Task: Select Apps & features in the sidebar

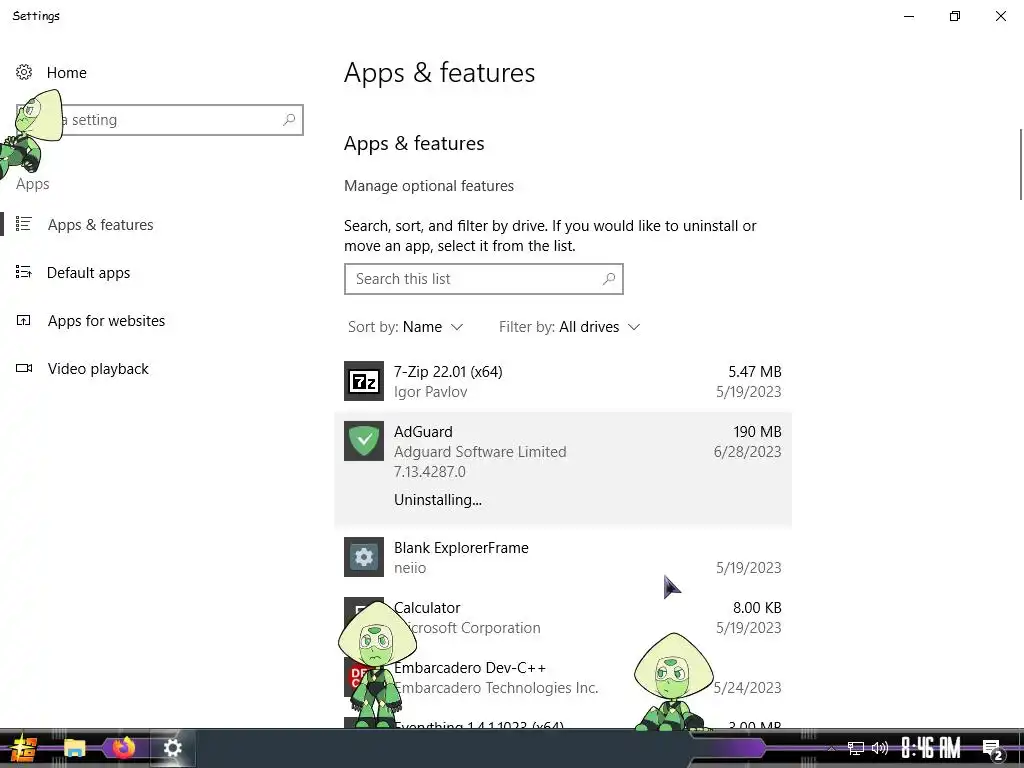Action: 101,225
